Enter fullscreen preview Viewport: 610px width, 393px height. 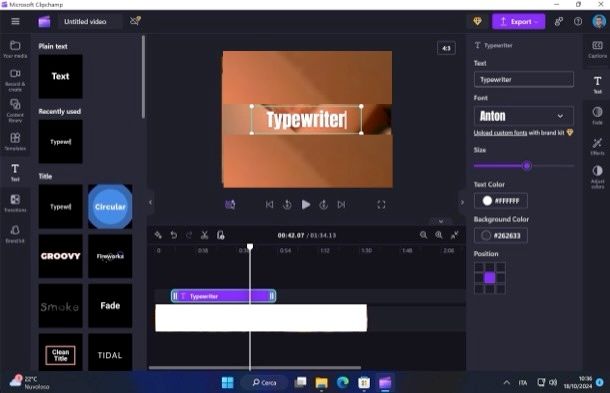381,205
